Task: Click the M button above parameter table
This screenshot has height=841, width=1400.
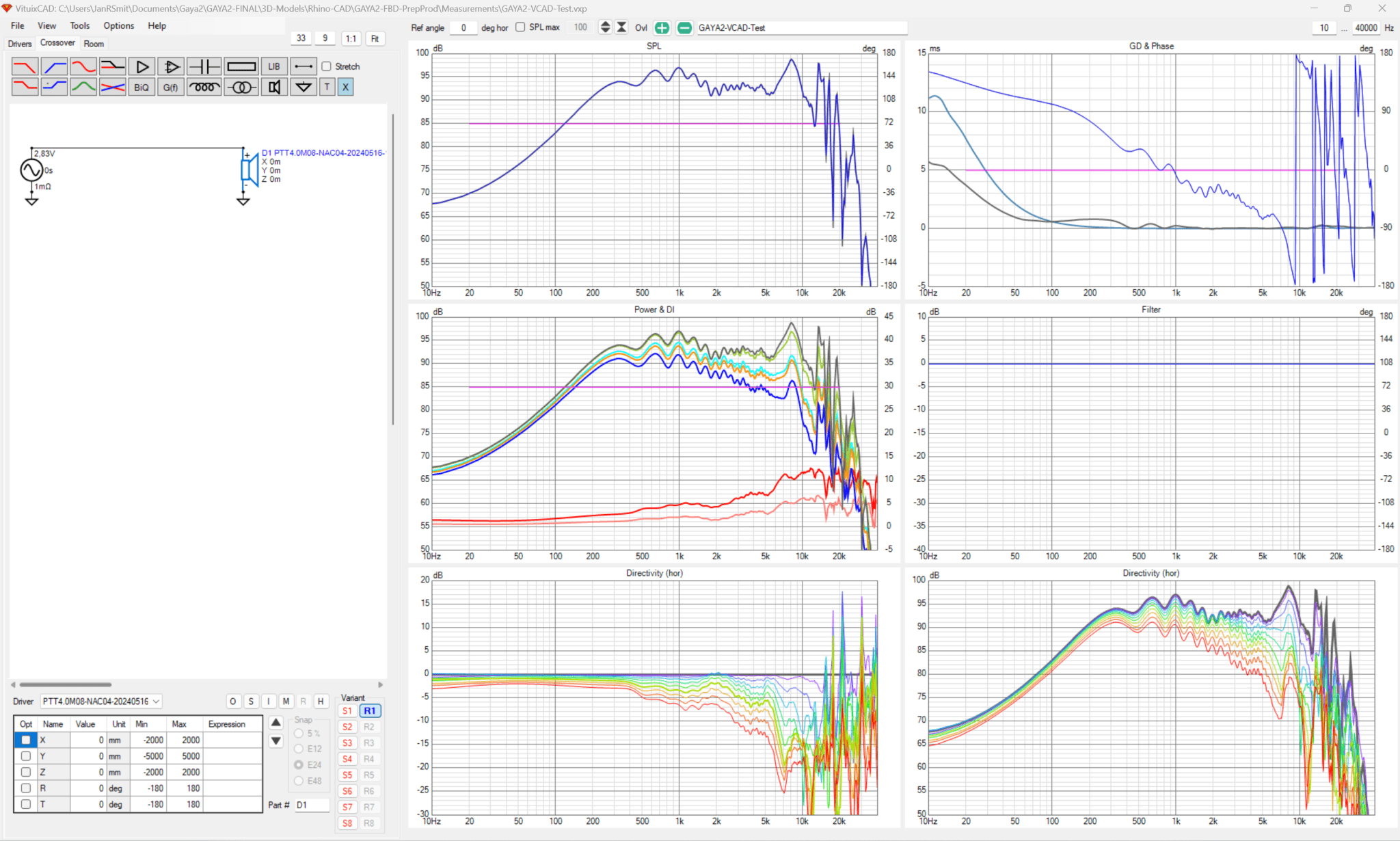Action: (286, 702)
